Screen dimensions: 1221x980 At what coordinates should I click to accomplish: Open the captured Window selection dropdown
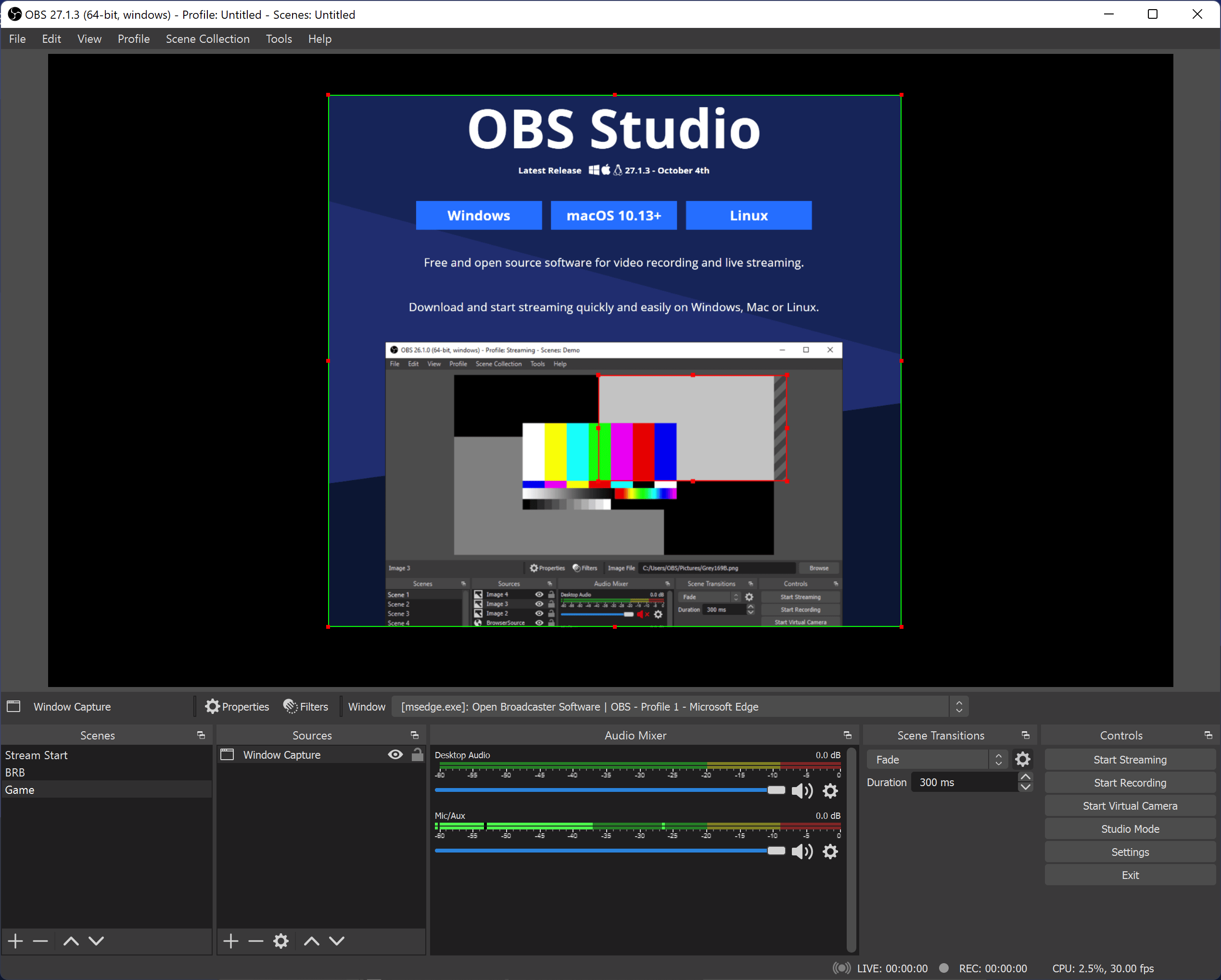tap(959, 706)
